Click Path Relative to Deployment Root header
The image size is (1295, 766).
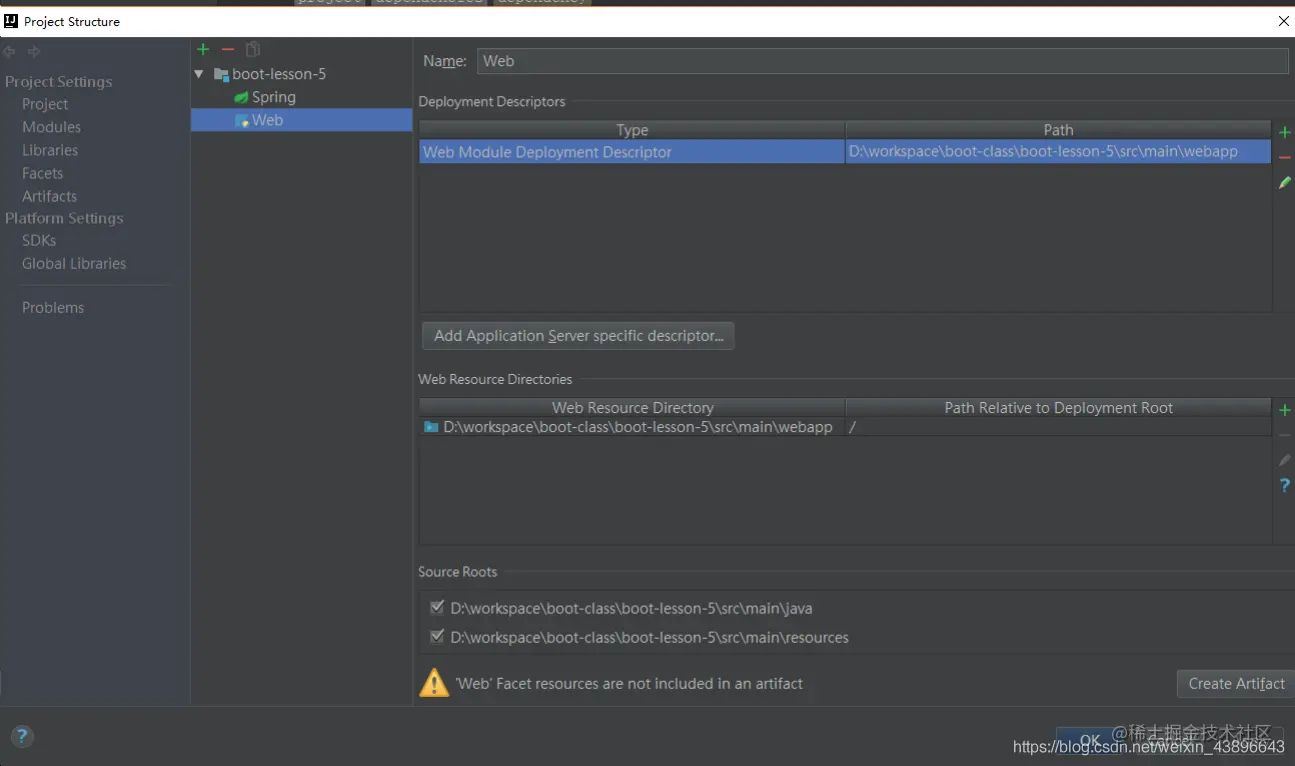[1058, 408]
